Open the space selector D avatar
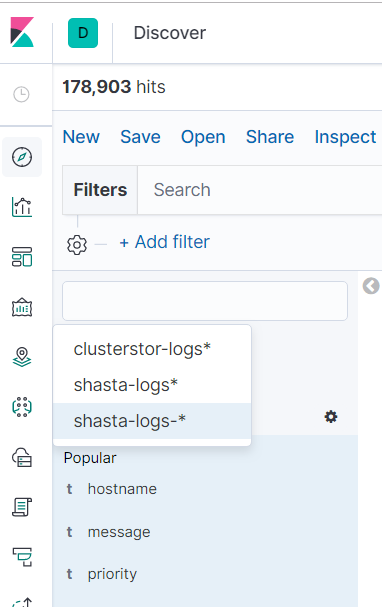382x607 pixels. (83, 33)
